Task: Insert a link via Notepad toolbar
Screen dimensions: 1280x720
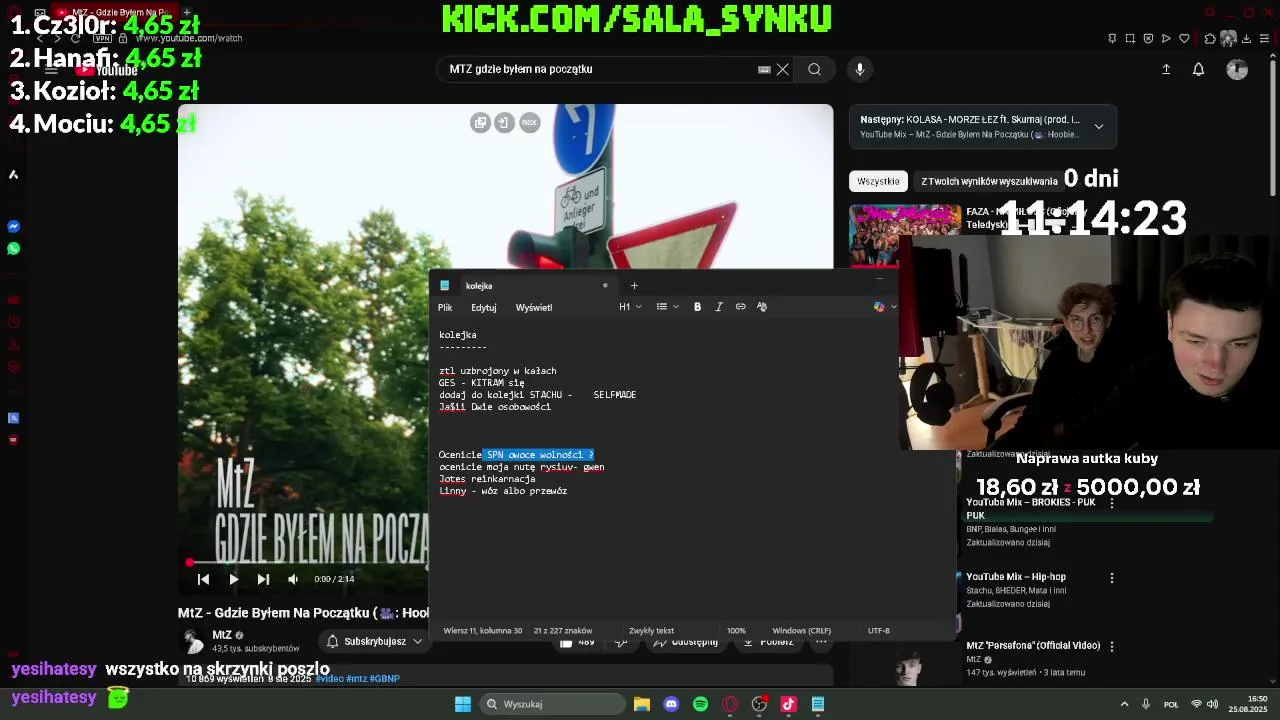Action: pyautogui.click(x=740, y=307)
